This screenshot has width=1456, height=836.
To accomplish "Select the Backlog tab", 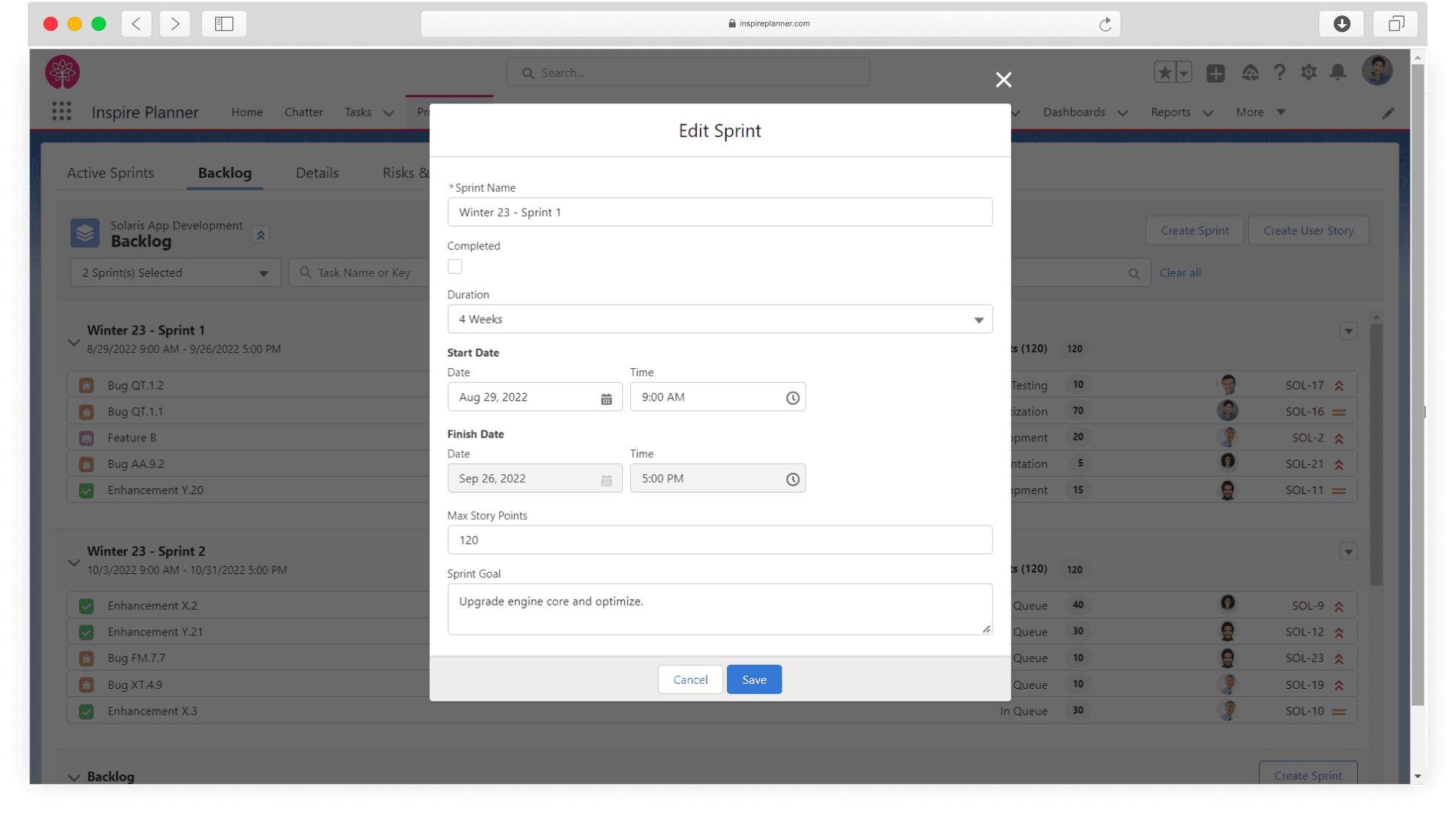I will click(225, 173).
